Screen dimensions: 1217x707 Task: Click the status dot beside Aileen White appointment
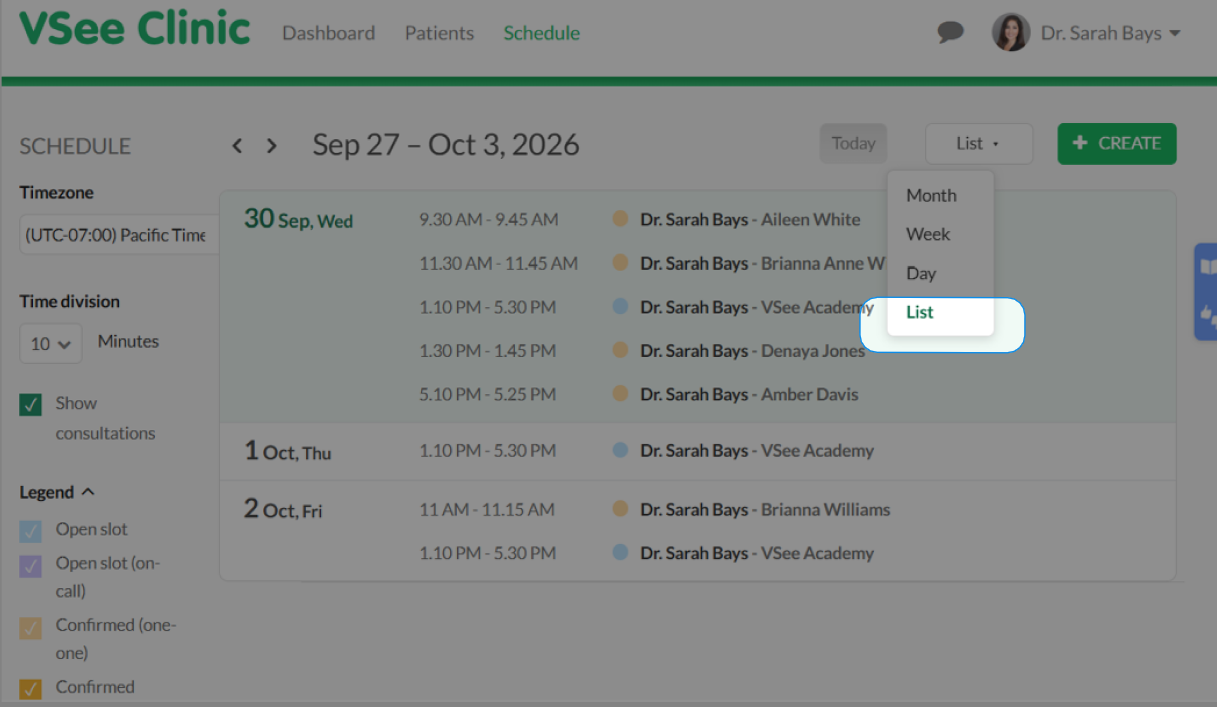coord(620,219)
